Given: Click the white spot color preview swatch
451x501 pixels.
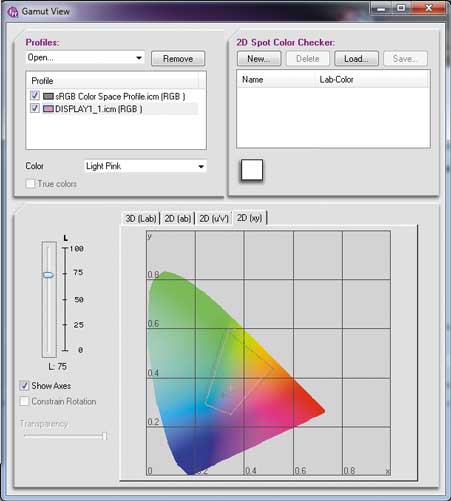Looking at the screenshot, I should pos(252,170).
